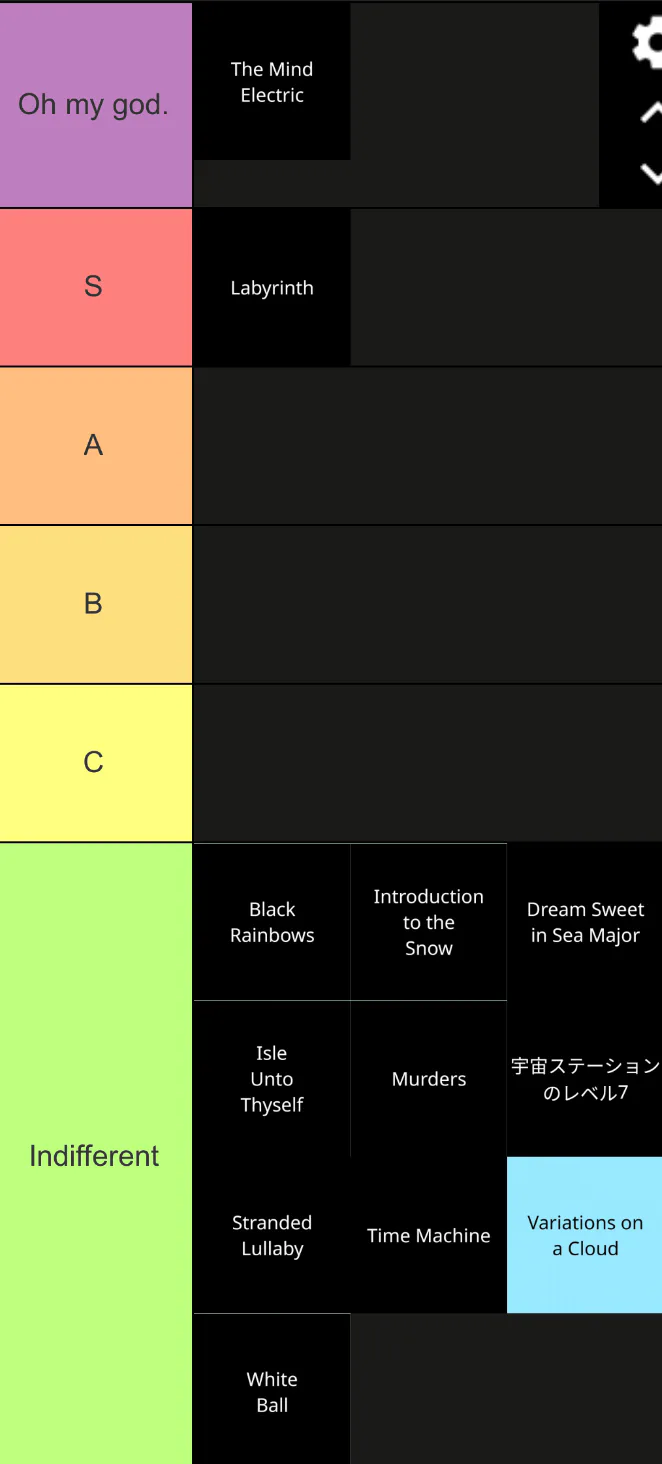Move the top tier row down
Image resolution: width=662 pixels, height=1464 pixels.
click(650, 174)
